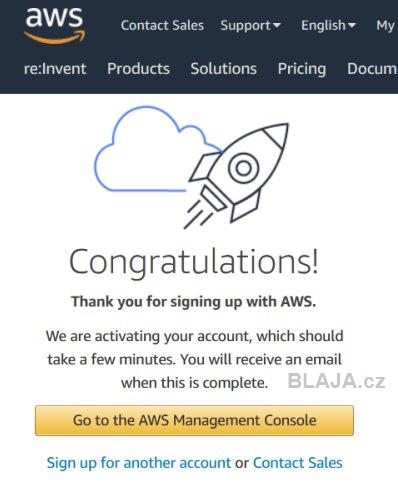Expand the English language selector
398x489 pixels.
328,26
